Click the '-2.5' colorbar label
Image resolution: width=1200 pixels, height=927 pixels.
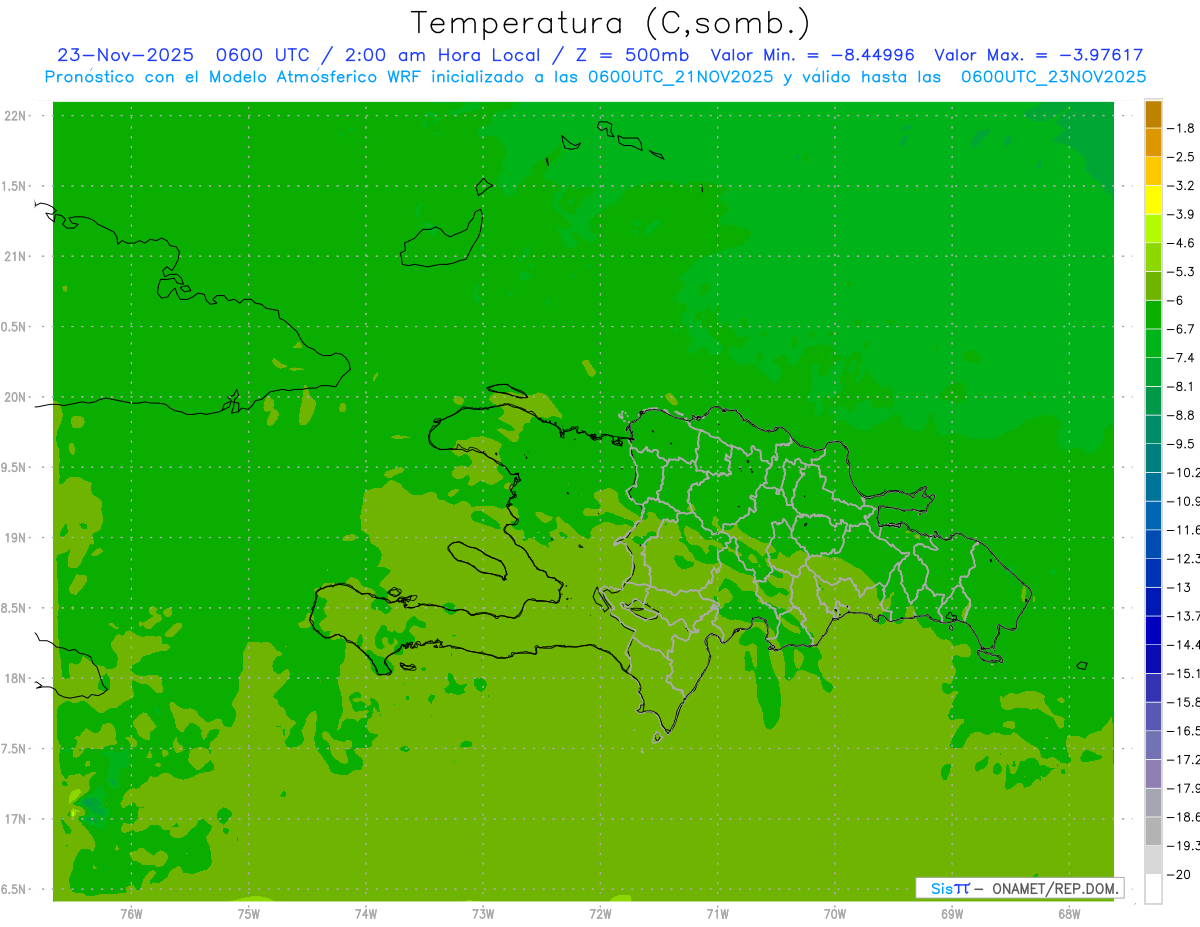click(1182, 157)
